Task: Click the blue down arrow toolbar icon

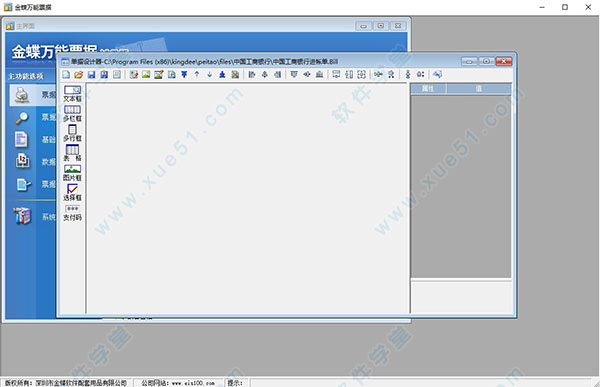Action: pyautogui.click(x=209, y=74)
